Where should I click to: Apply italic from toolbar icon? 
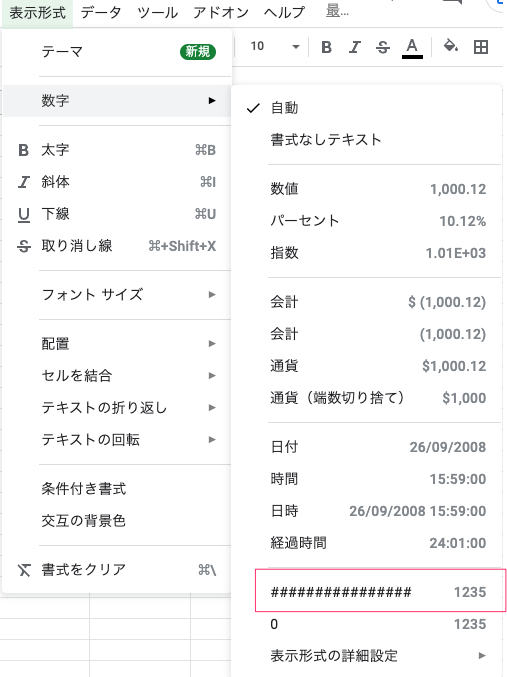(x=355, y=47)
